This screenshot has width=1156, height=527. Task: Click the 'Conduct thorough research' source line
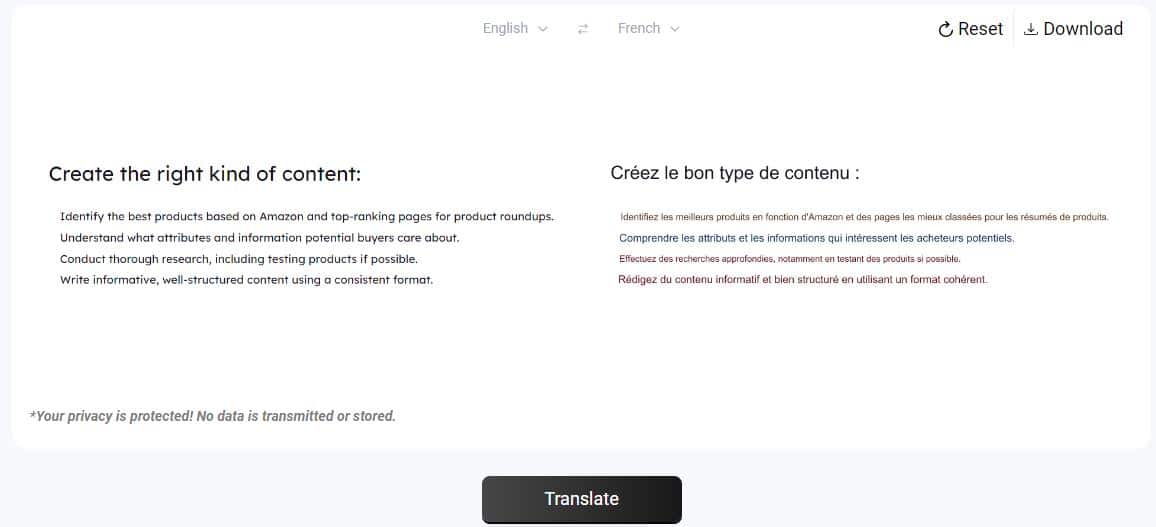239,259
